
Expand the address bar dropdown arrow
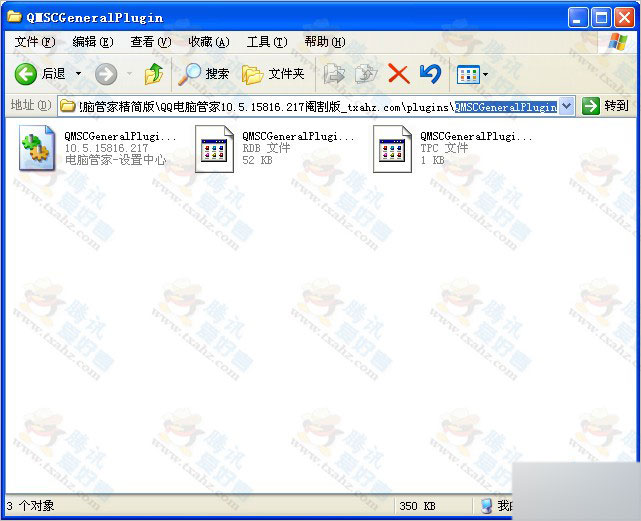click(x=567, y=106)
